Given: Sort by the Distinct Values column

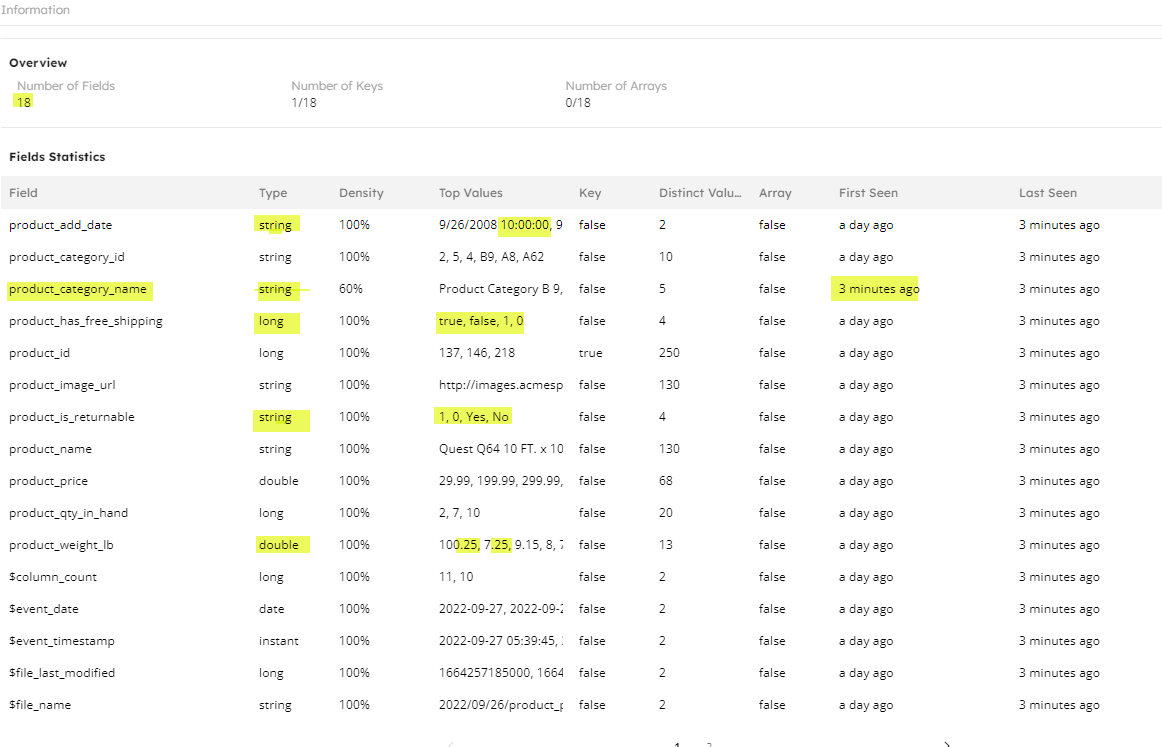Looking at the screenshot, I should tap(700, 192).
